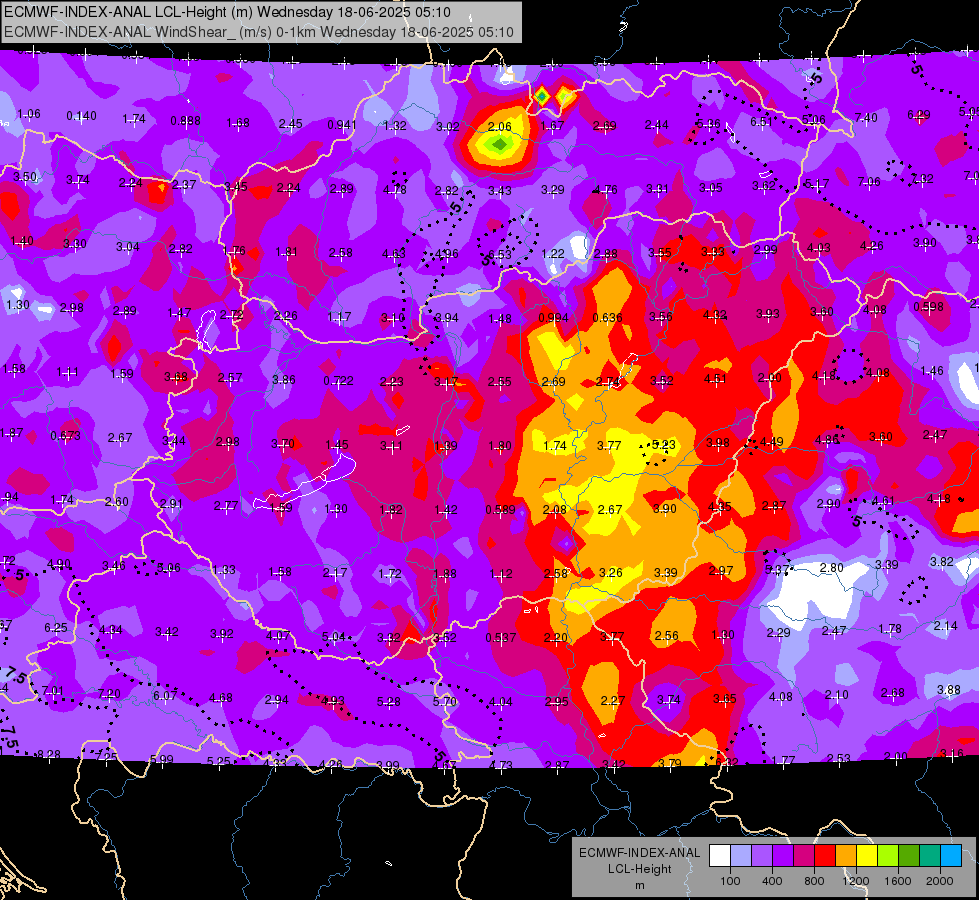The width and height of the screenshot is (979, 900).
Task: Click the wind shear value 5.04
Action: pos(333,637)
